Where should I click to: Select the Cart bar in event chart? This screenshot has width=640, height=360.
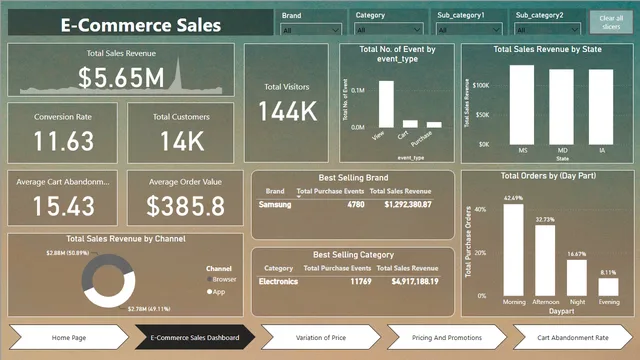410,124
